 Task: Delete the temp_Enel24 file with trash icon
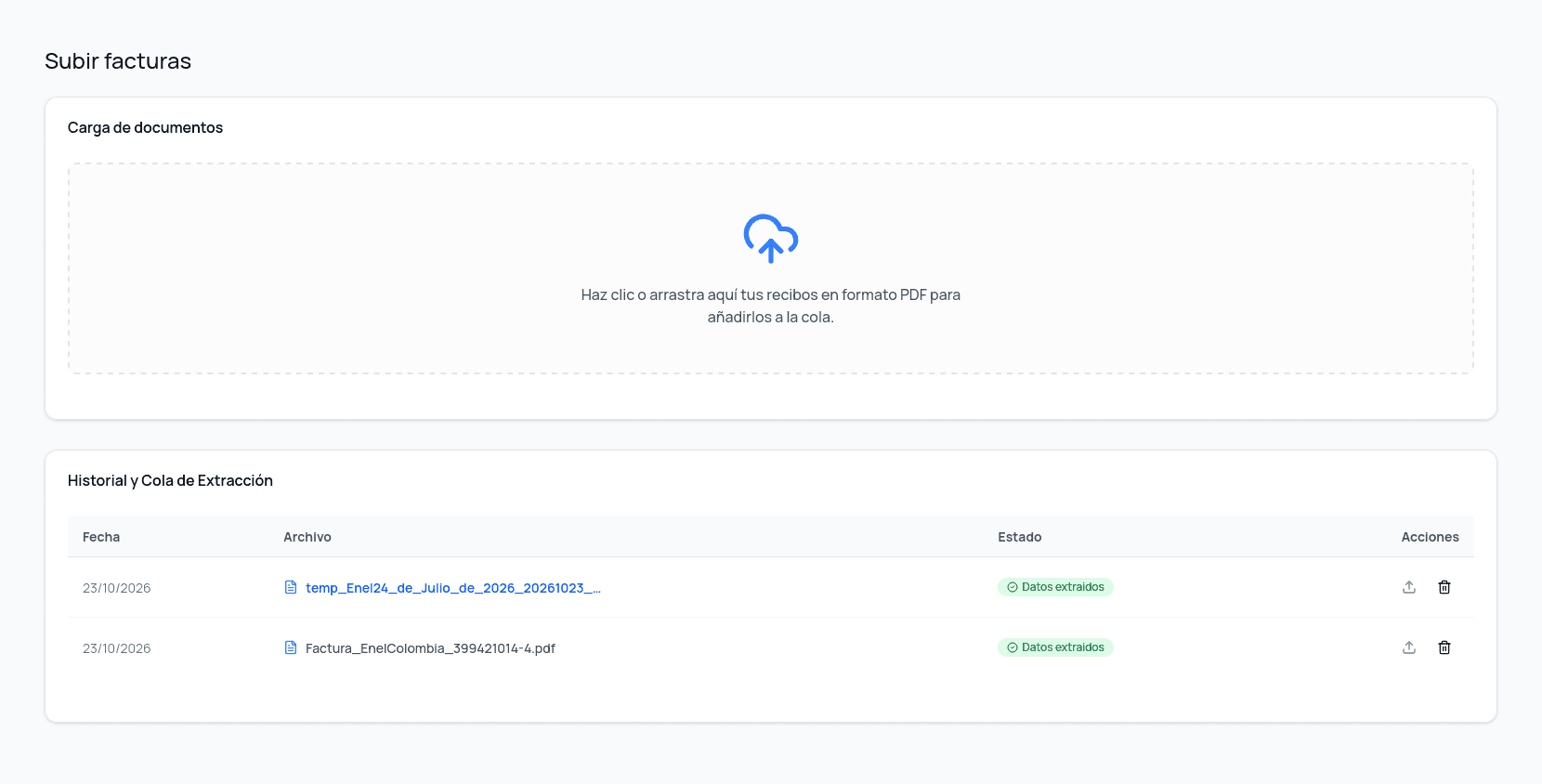click(x=1444, y=587)
